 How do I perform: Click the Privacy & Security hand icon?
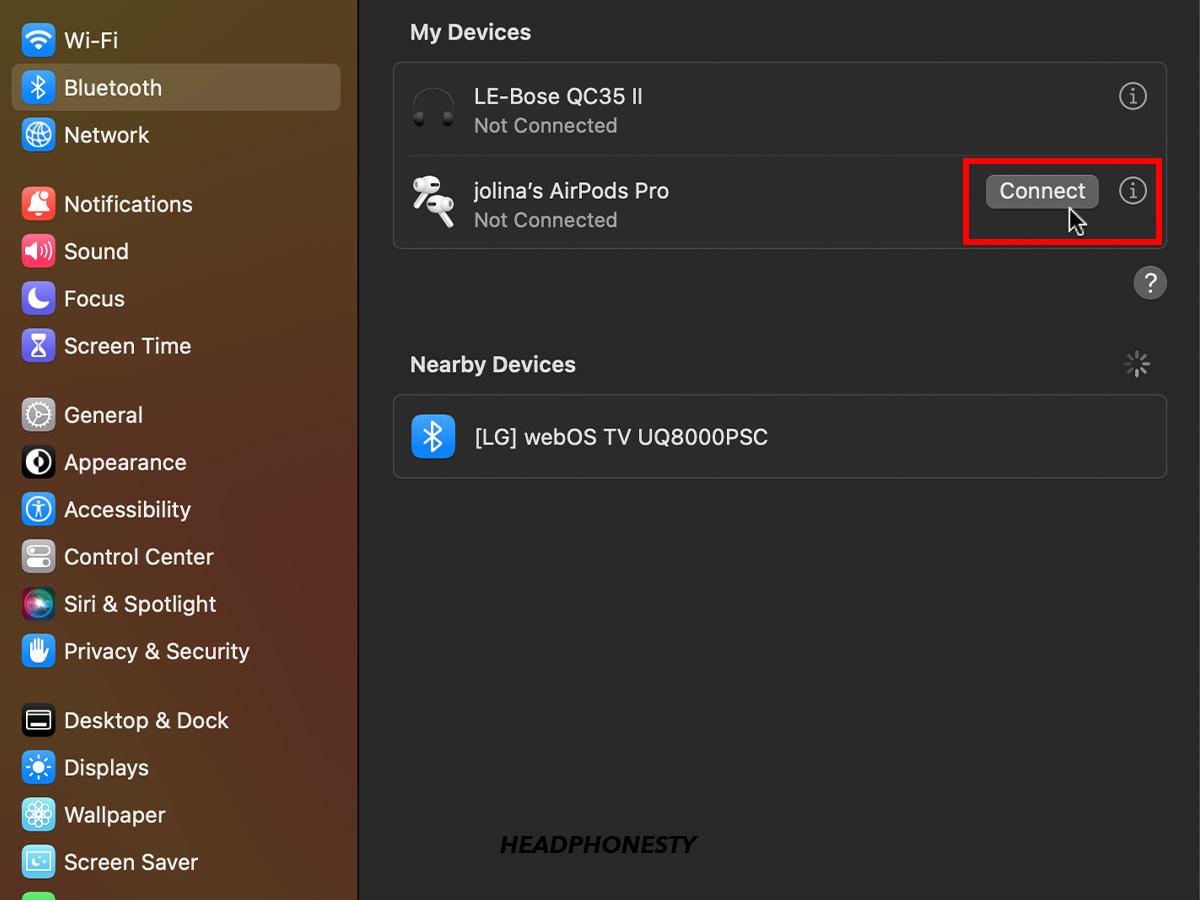coord(39,651)
